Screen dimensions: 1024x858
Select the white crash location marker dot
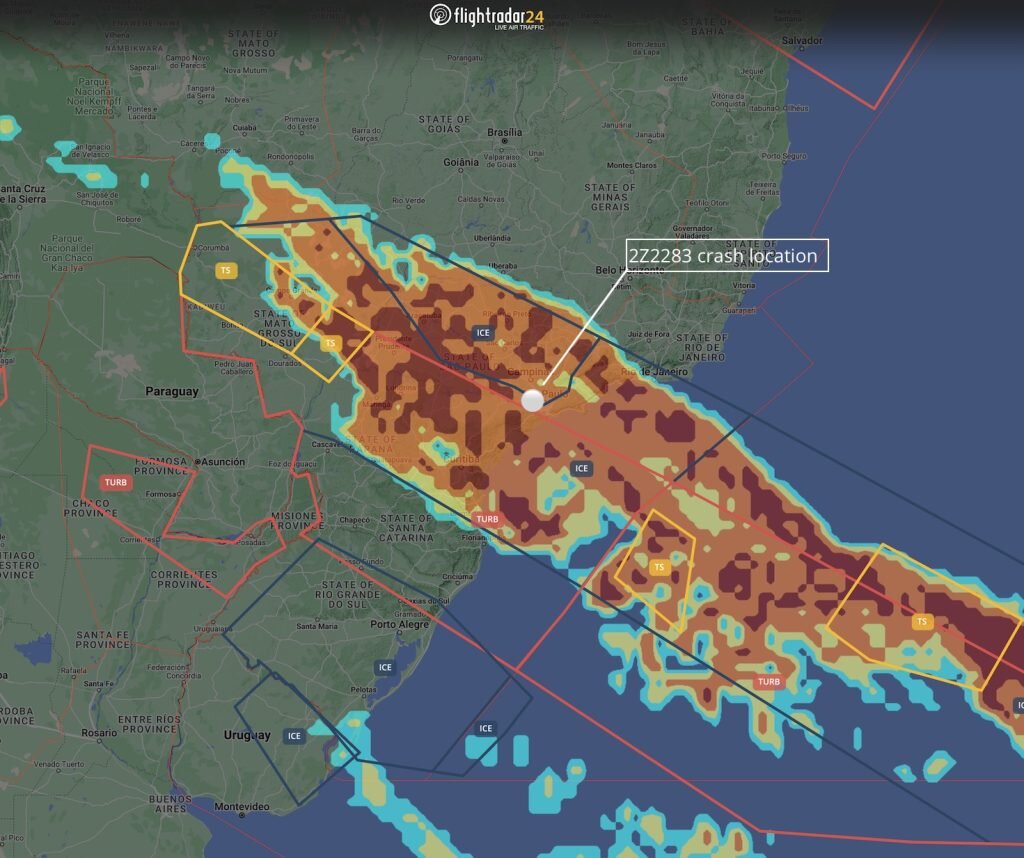click(533, 400)
